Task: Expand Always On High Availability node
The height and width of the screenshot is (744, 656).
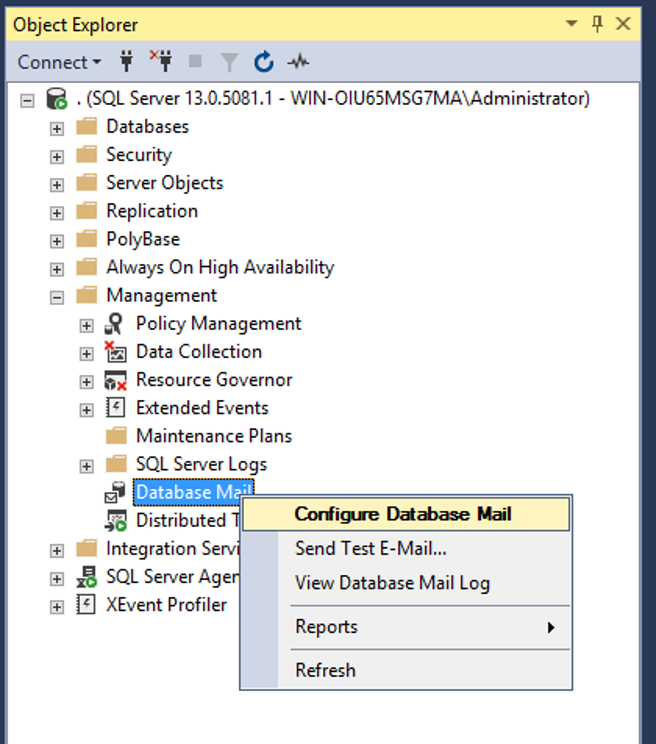Action: click(57, 269)
